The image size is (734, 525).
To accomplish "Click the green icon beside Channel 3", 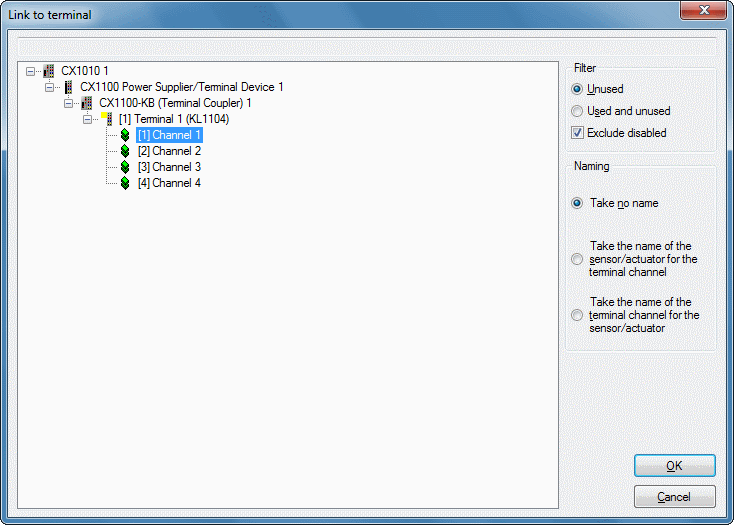I will coord(125,167).
